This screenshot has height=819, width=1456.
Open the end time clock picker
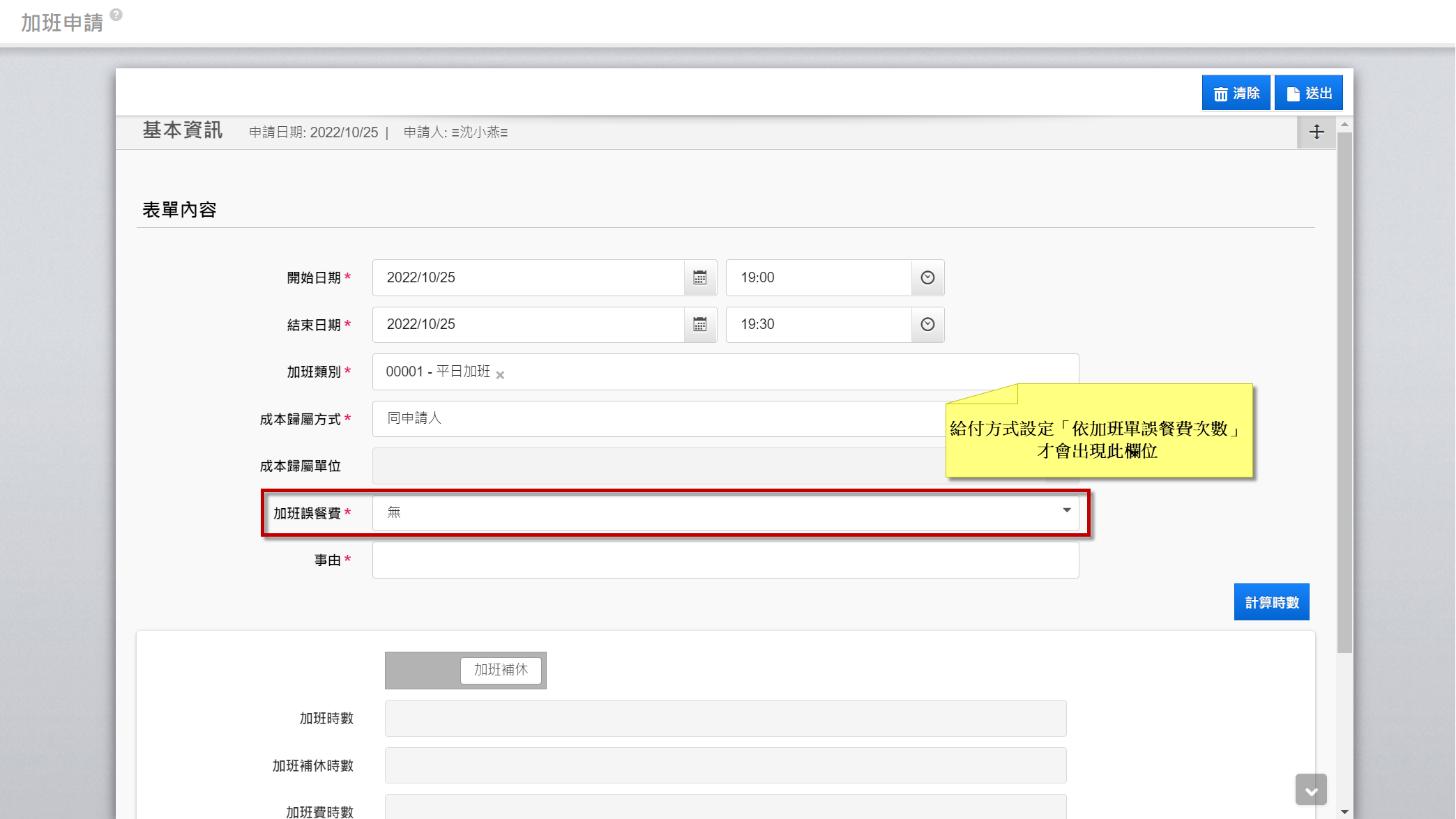[x=927, y=325]
